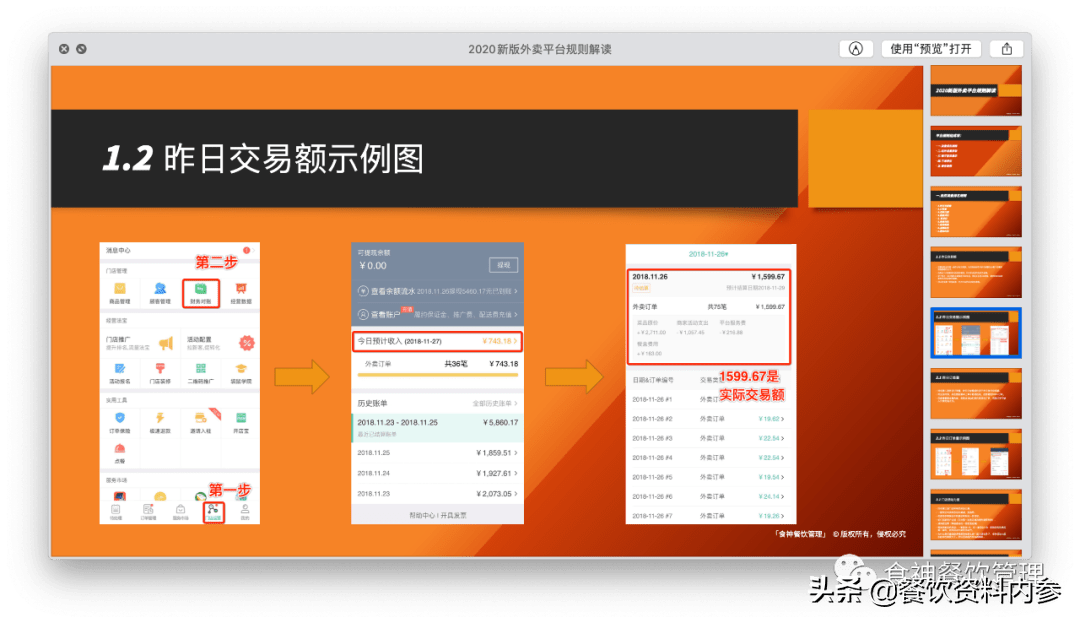Click the '消息中心' row in phone screenshot
The height and width of the screenshot is (623, 1080).
click(180, 251)
